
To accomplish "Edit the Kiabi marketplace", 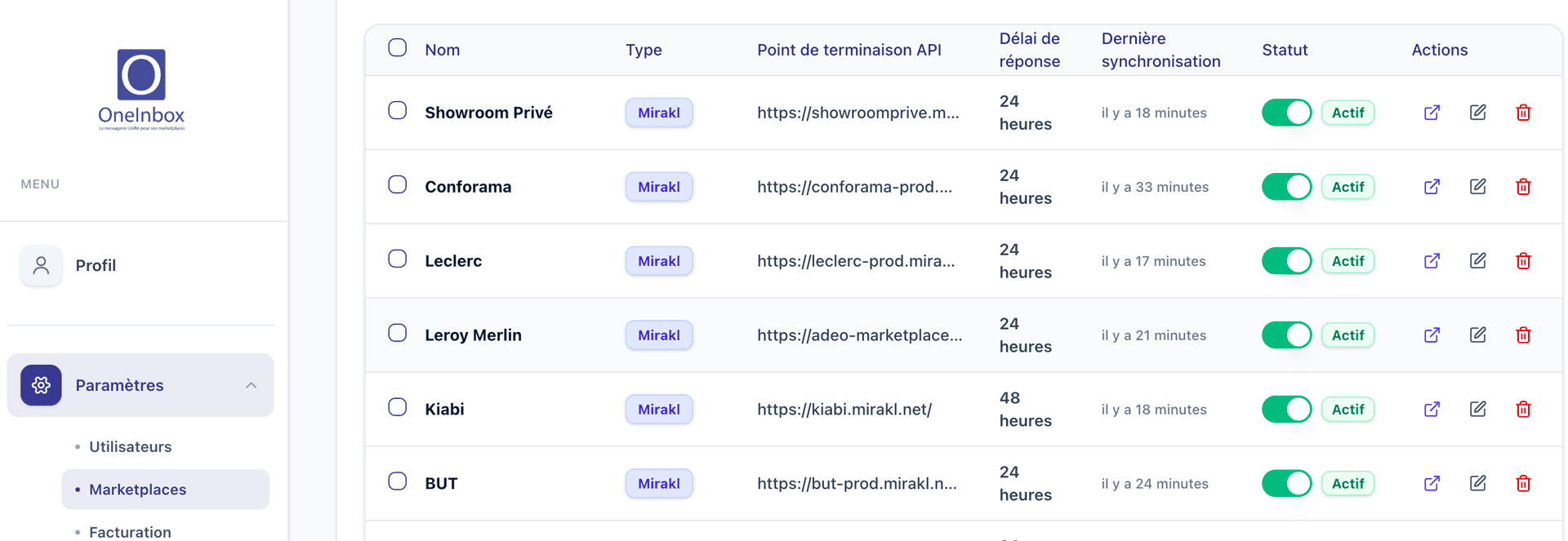I will [1478, 410].
